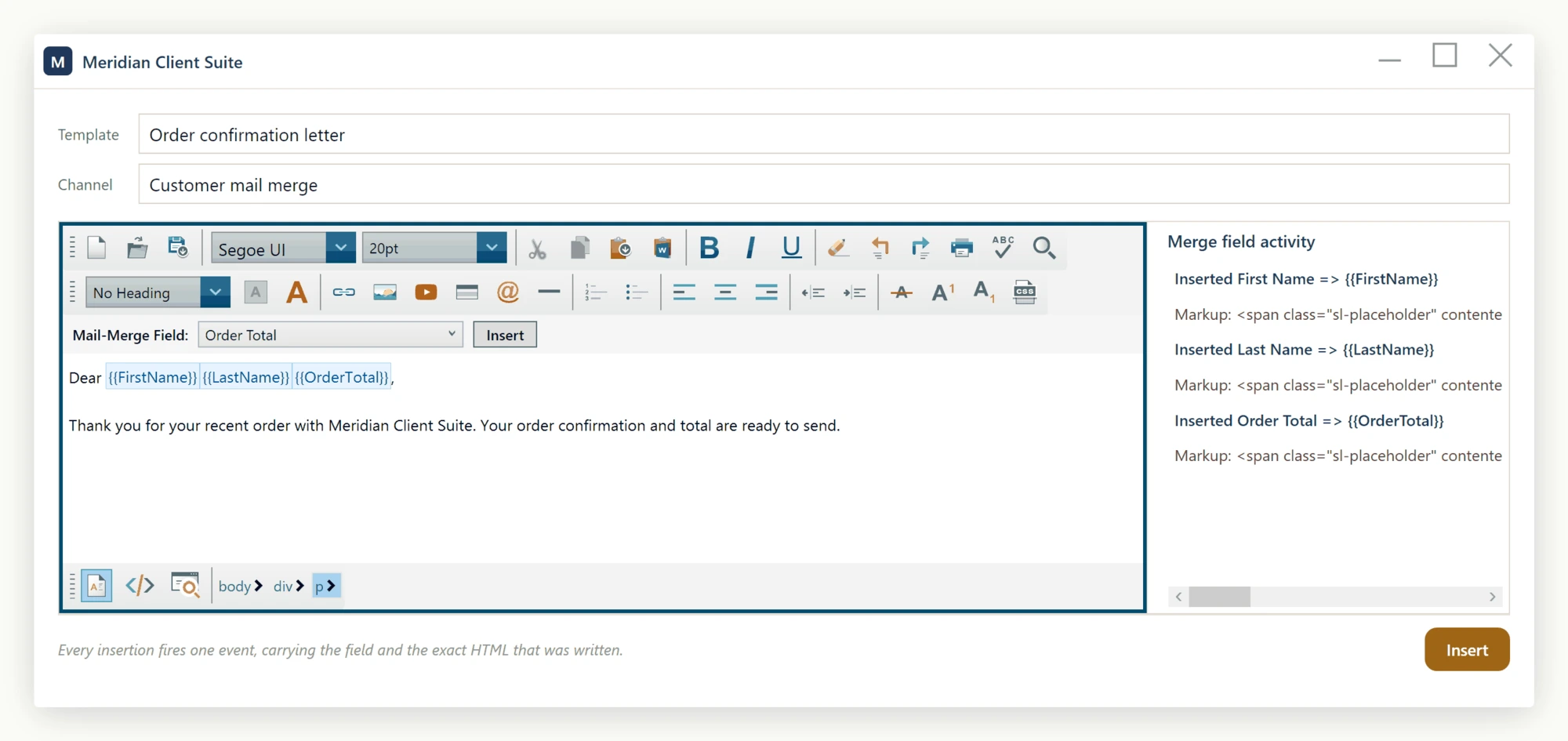Switch to HTML source view
The width and height of the screenshot is (1568, 741).
140,585
